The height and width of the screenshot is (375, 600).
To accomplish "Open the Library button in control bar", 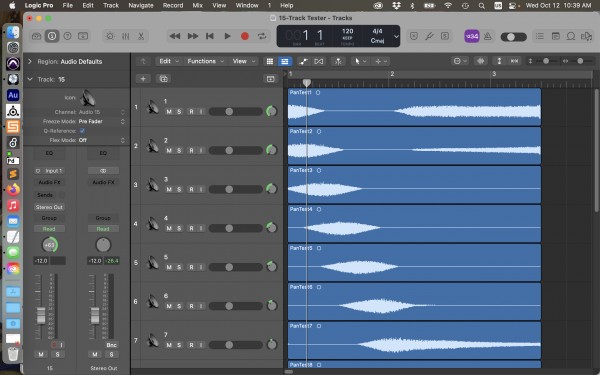I will (36, 36).
